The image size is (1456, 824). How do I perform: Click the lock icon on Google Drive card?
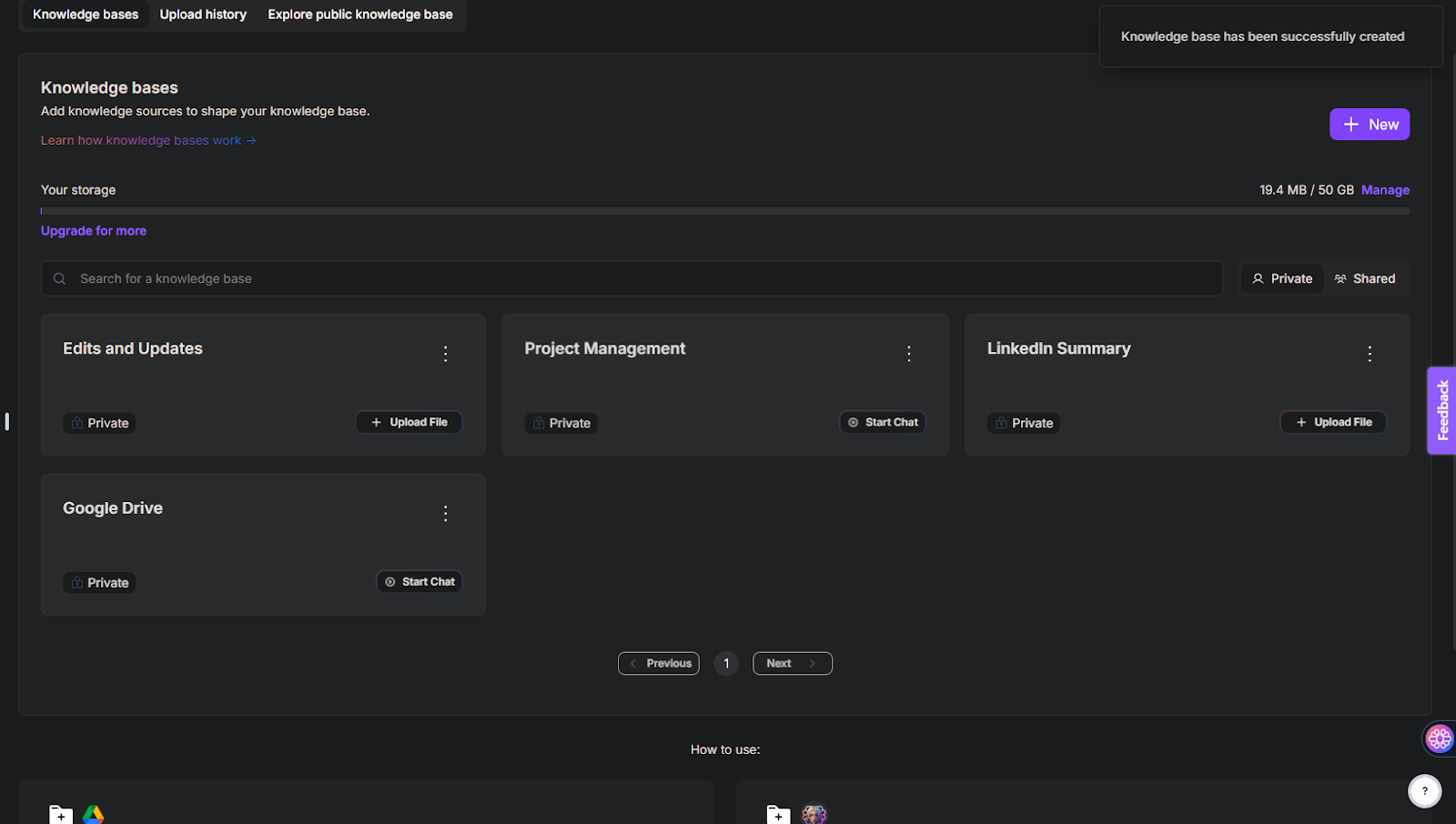[x=77, y=583]
